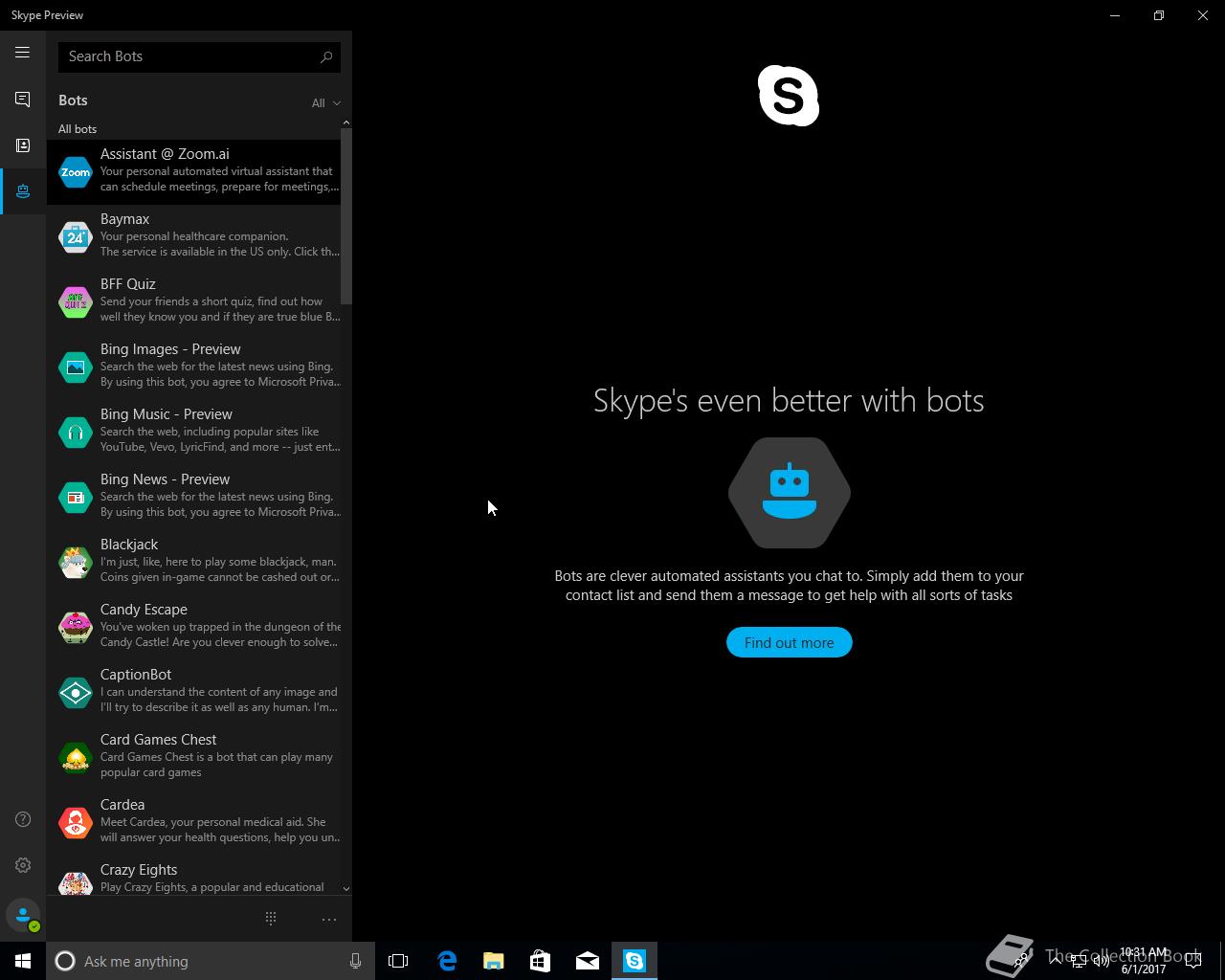The height and width of the screenshot is (980, 1225).
Task: Click Blackjack bot avatar
Action: [x=76, y=563]
